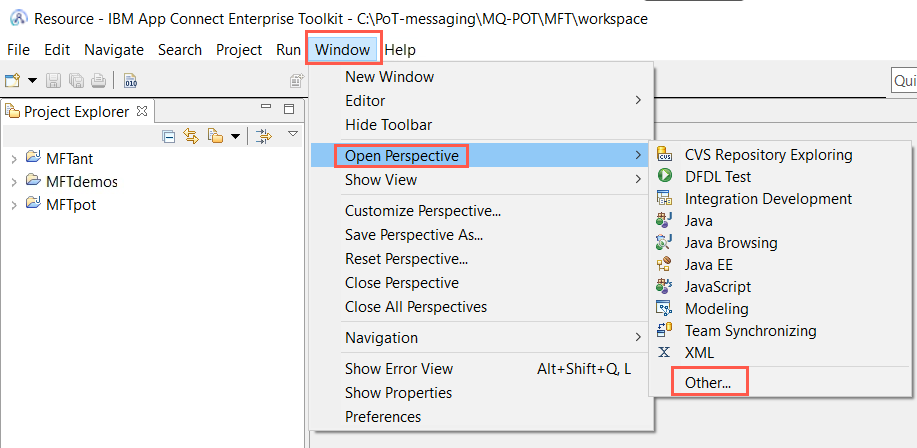
Task: Choose Save Perspective As...
Action: (481, 235)
